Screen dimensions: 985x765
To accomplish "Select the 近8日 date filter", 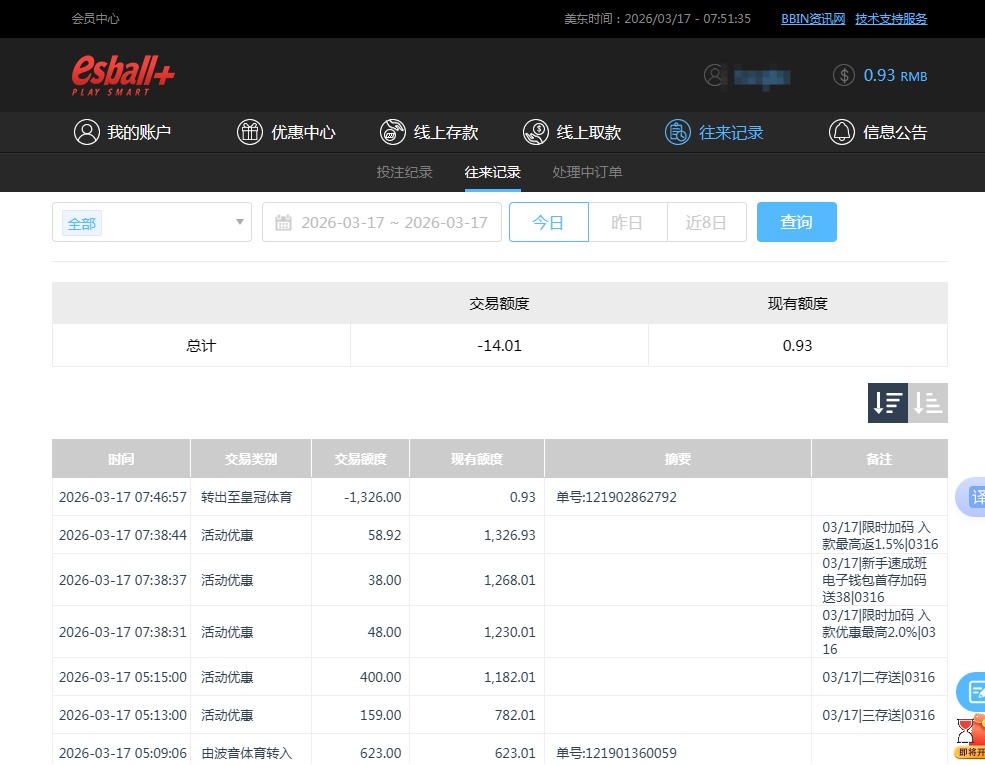I will tap(706, 222).
